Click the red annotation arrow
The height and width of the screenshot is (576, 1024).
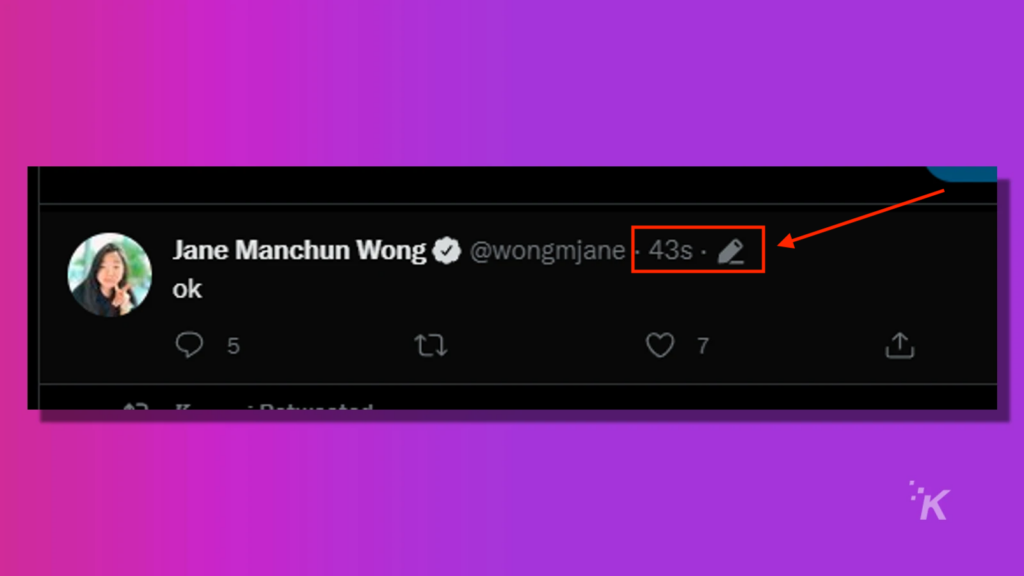tap(861, 218)
